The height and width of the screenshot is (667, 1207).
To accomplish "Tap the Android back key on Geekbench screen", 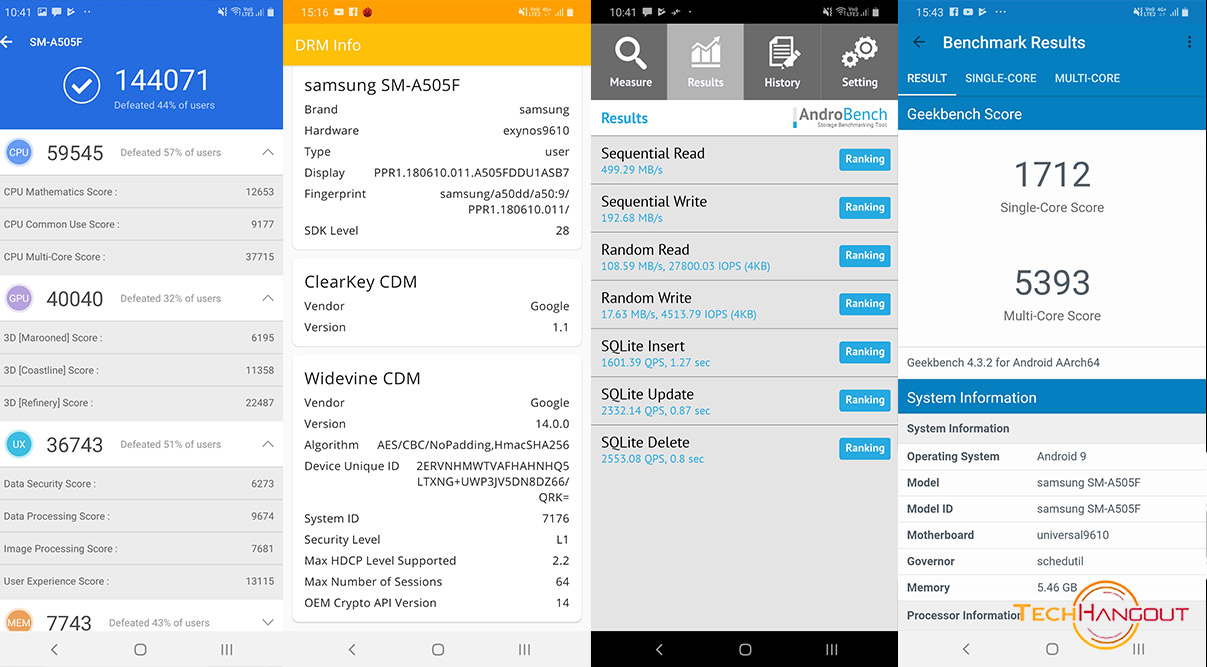I will (966, 649).
